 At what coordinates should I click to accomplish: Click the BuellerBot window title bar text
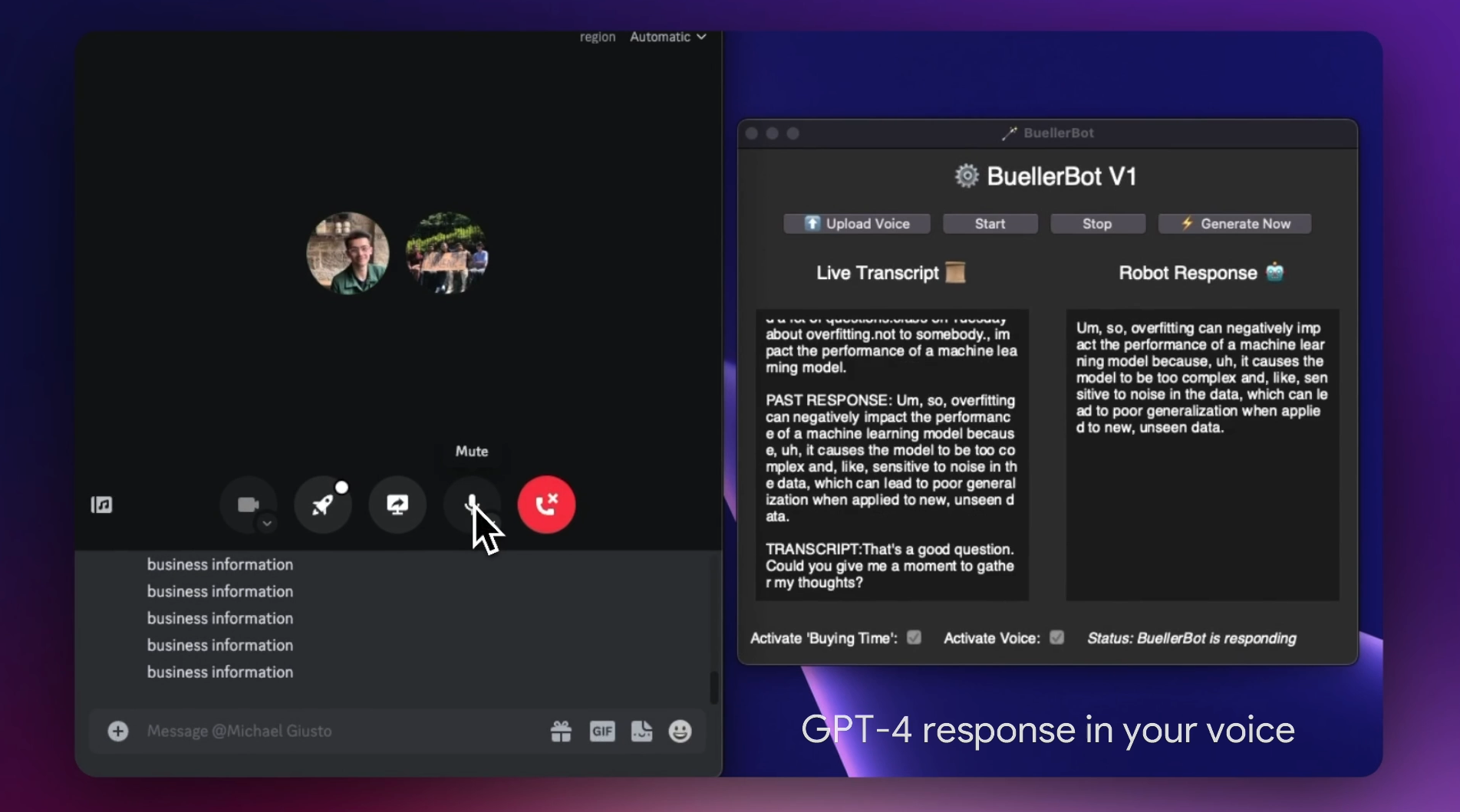pyautogui.click(x=1058, y=133)
